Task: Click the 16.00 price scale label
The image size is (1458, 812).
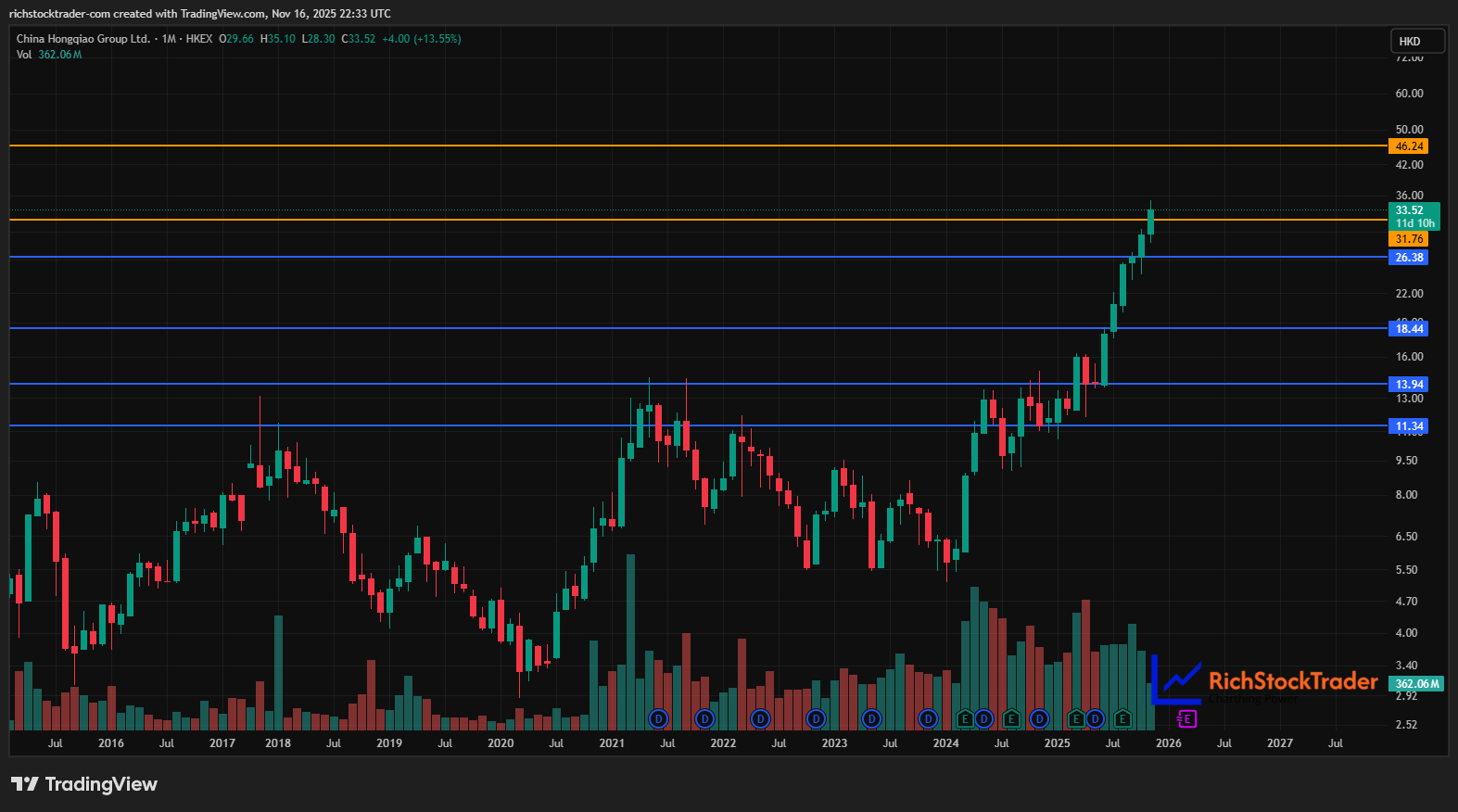Action: (x=1409, y=357)
